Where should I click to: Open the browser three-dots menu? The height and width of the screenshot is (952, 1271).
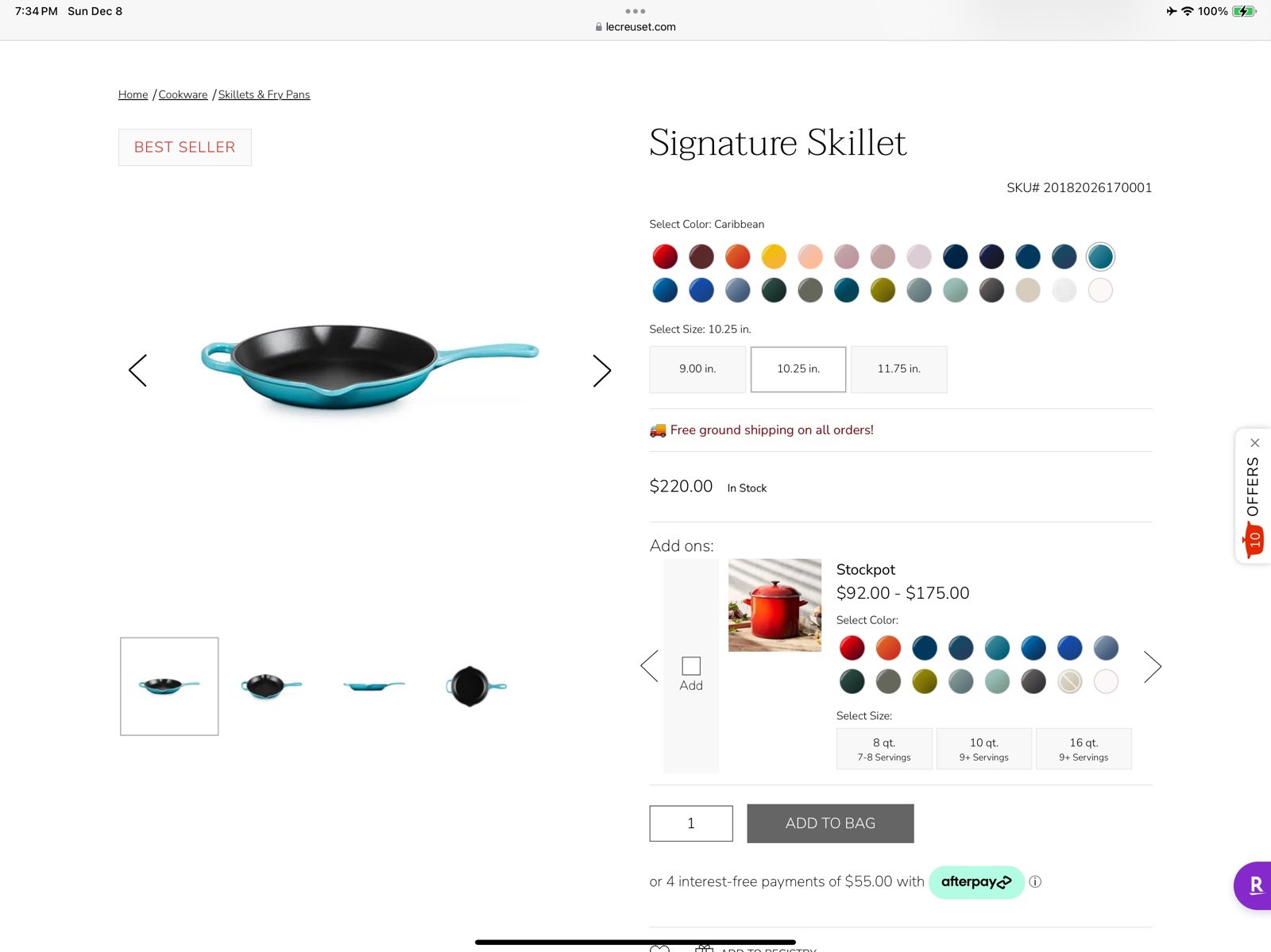click(x=635, y=11)
